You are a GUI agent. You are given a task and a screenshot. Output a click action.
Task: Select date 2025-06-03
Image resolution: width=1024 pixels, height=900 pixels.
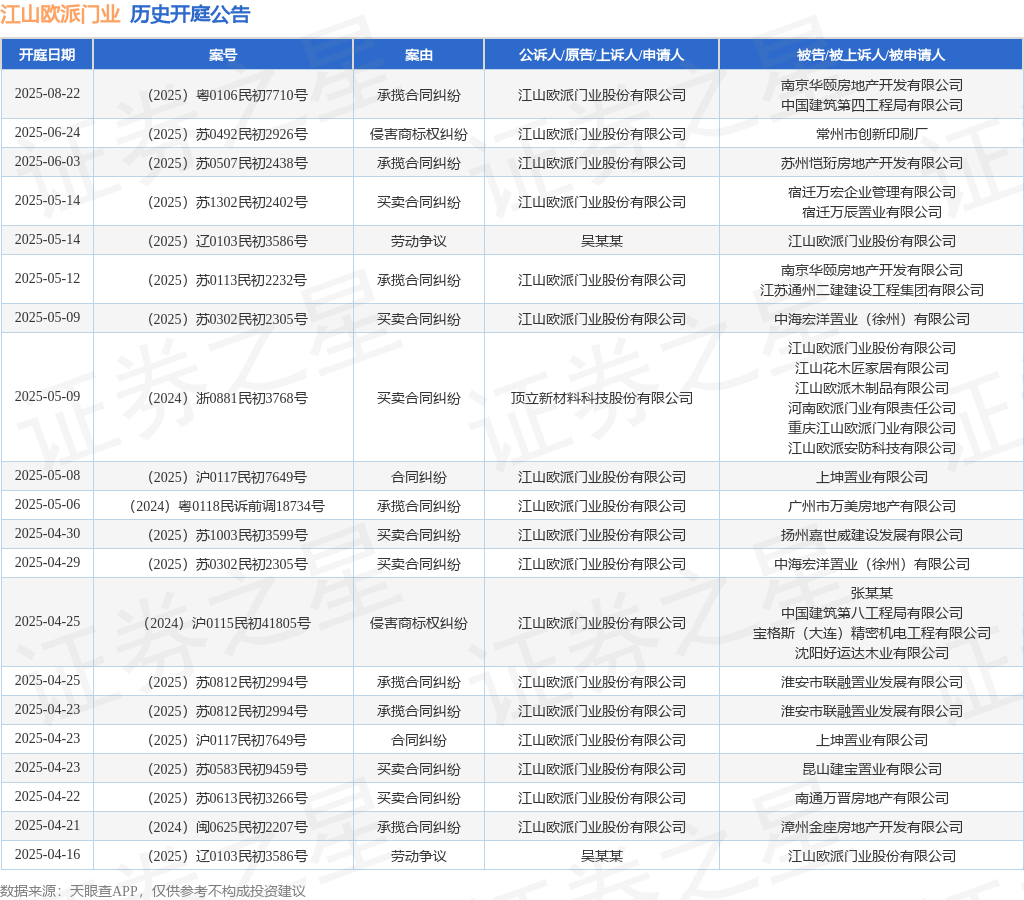pos(47,161)
